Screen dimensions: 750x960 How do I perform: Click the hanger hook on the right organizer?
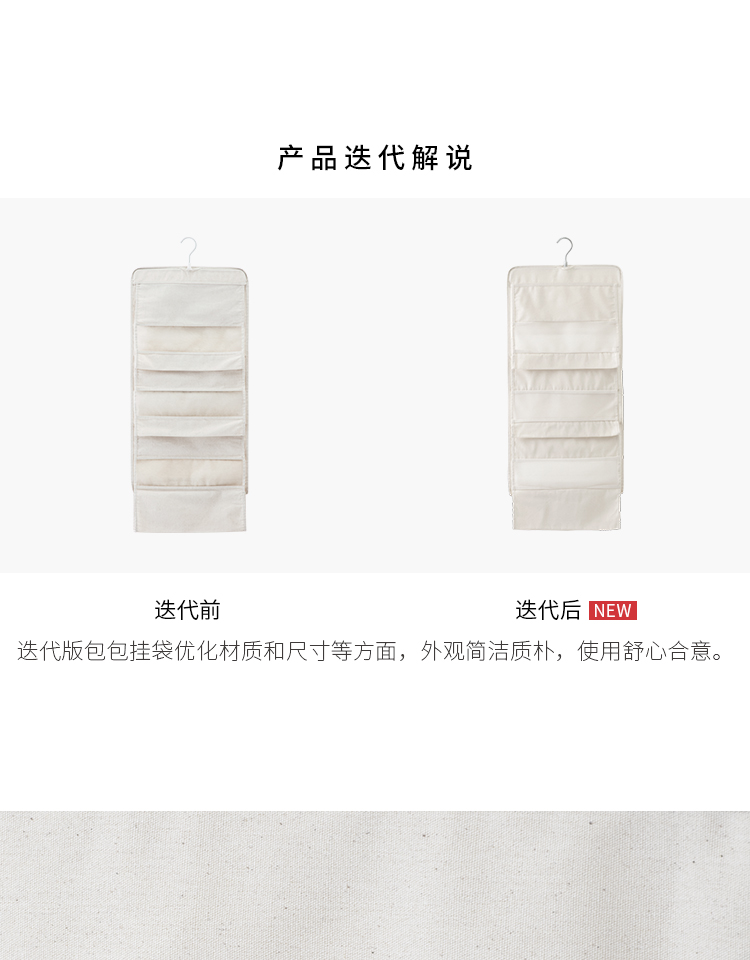tap(565, 252)
